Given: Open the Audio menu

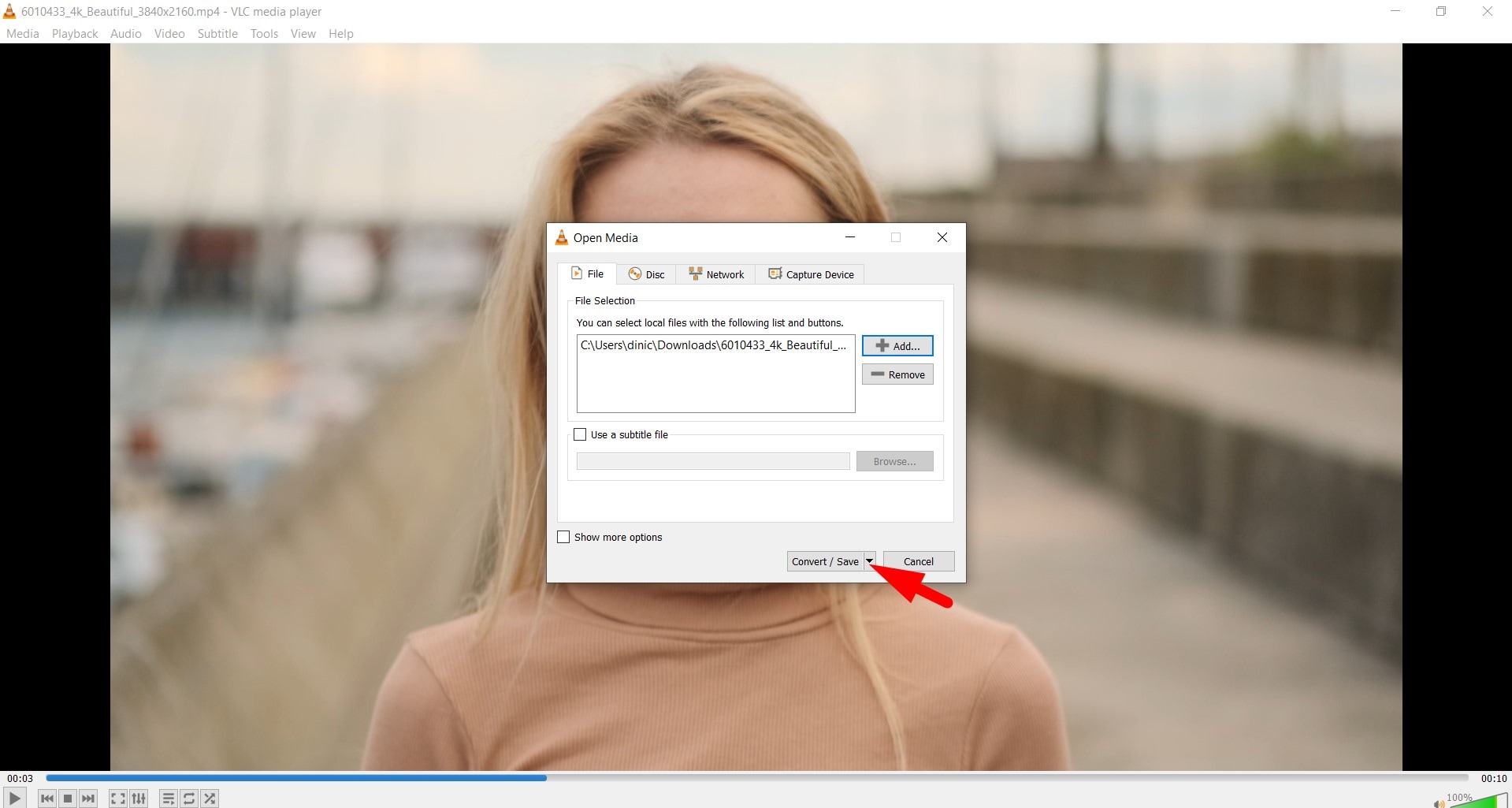Looking at the screenshot, I should click(x=126, y=34).
